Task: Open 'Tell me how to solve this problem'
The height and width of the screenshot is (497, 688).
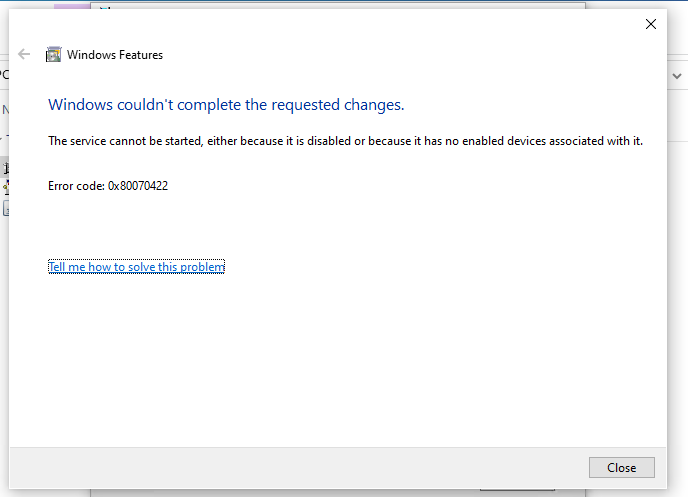Action: (x=136, y=267)
